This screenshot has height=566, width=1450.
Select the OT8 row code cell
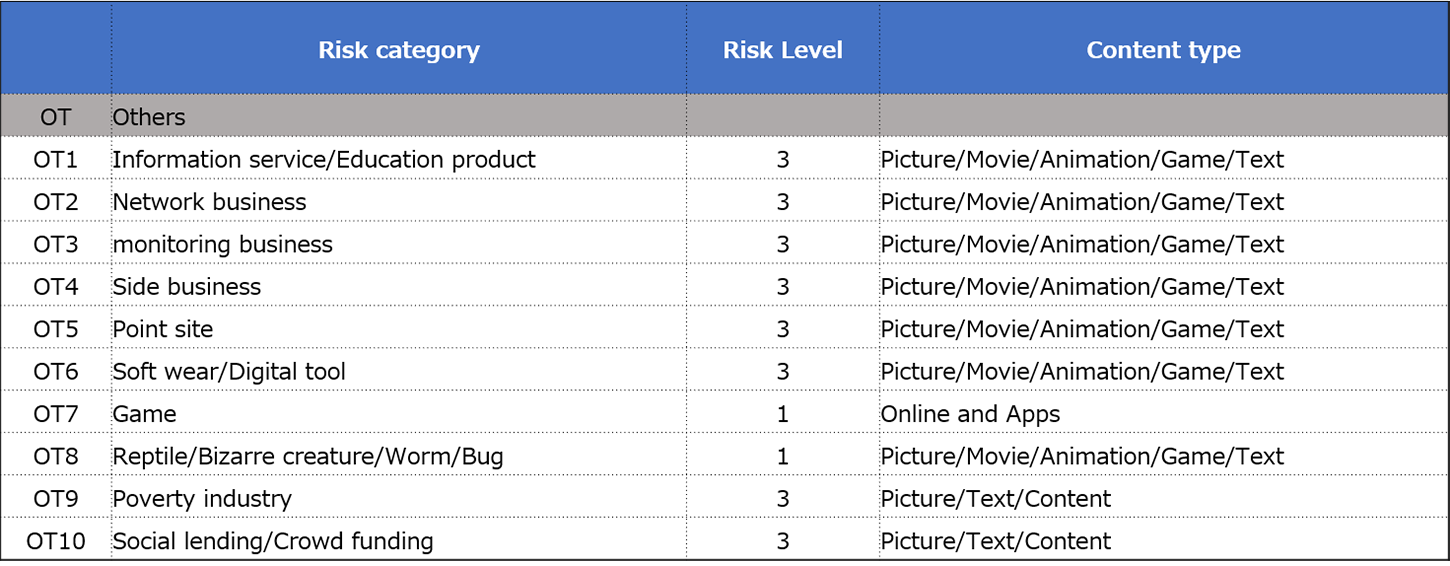[56, 457]
